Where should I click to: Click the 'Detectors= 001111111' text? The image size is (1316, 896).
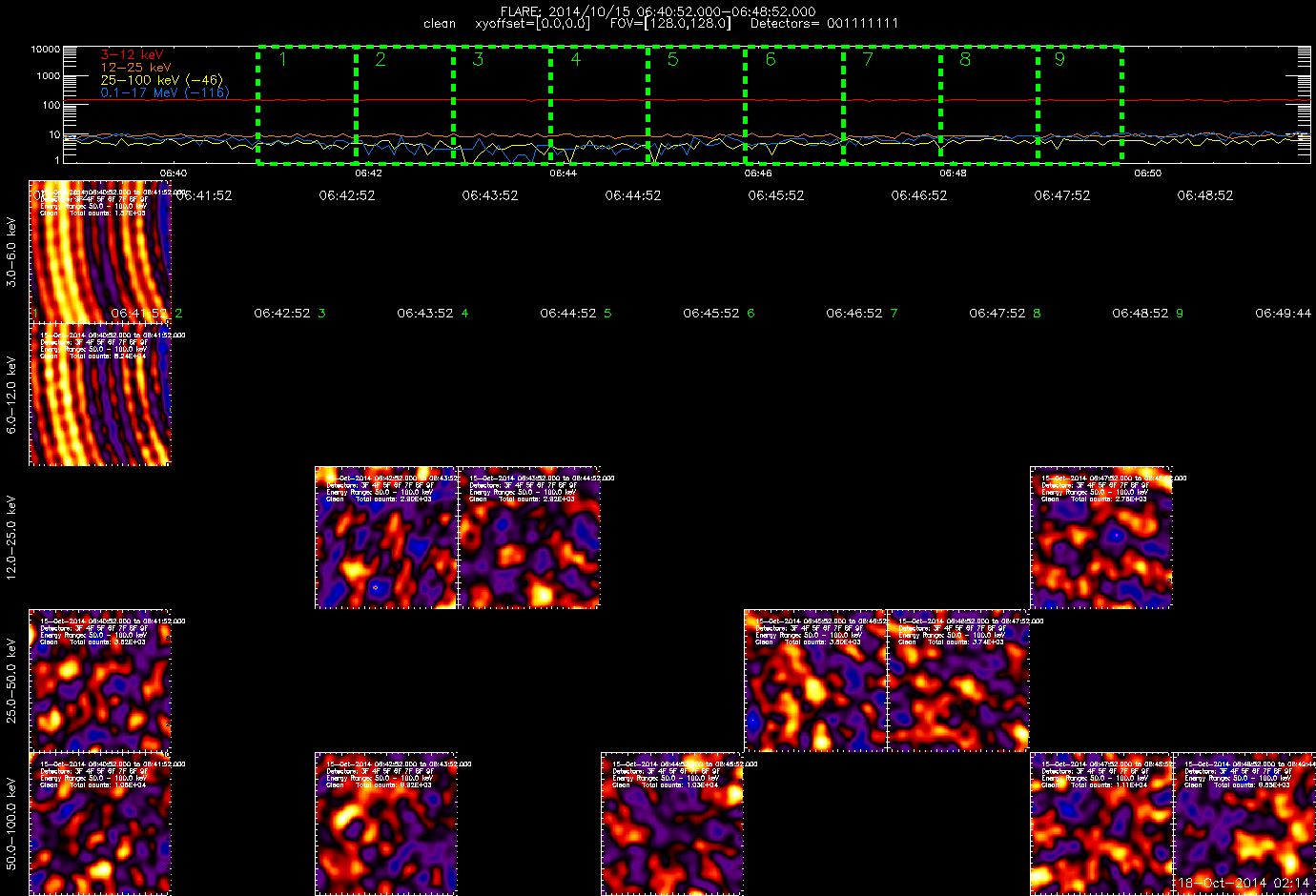click(825, 23)
